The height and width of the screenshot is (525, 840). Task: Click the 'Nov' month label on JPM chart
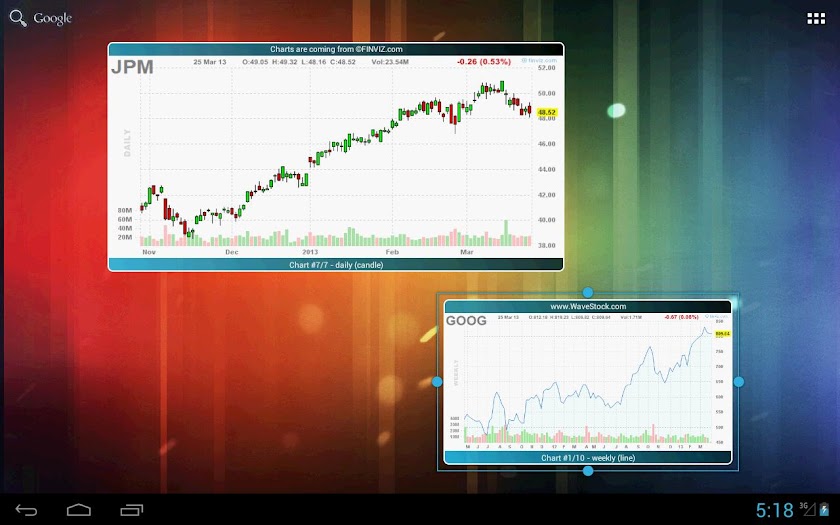[x=149, y=252]
